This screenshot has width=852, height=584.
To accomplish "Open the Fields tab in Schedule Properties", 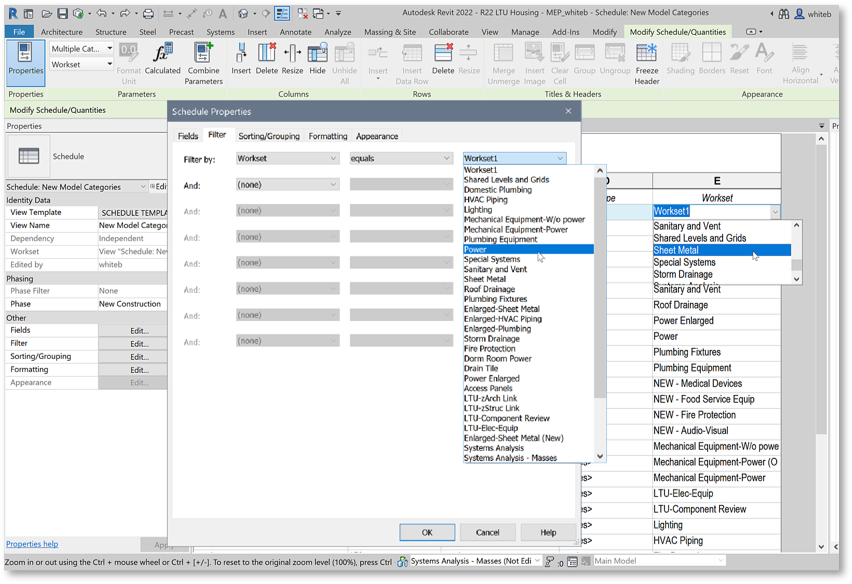I will coord(188,136).
